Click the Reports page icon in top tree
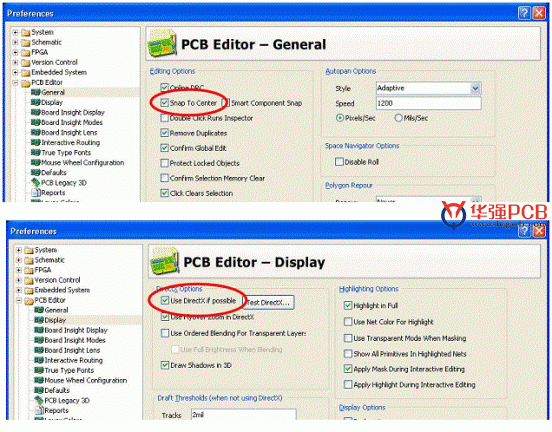Viewport: 552px width, 432px height. [35, 193]
